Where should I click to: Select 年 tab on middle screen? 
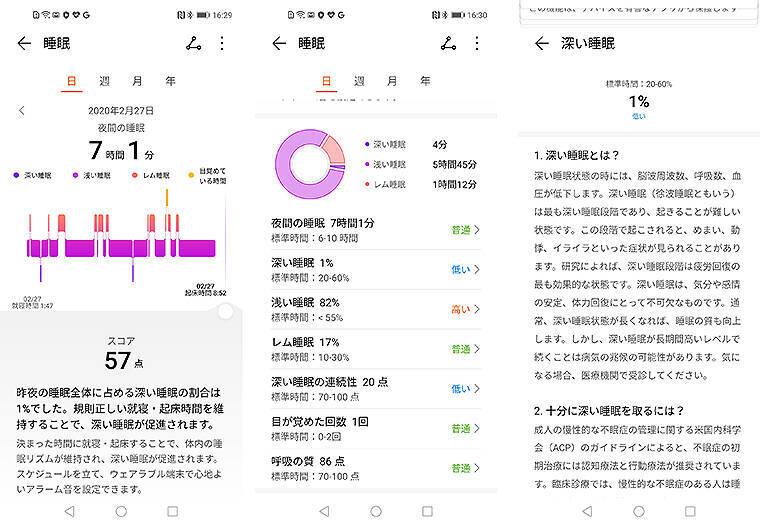(425, 81)
